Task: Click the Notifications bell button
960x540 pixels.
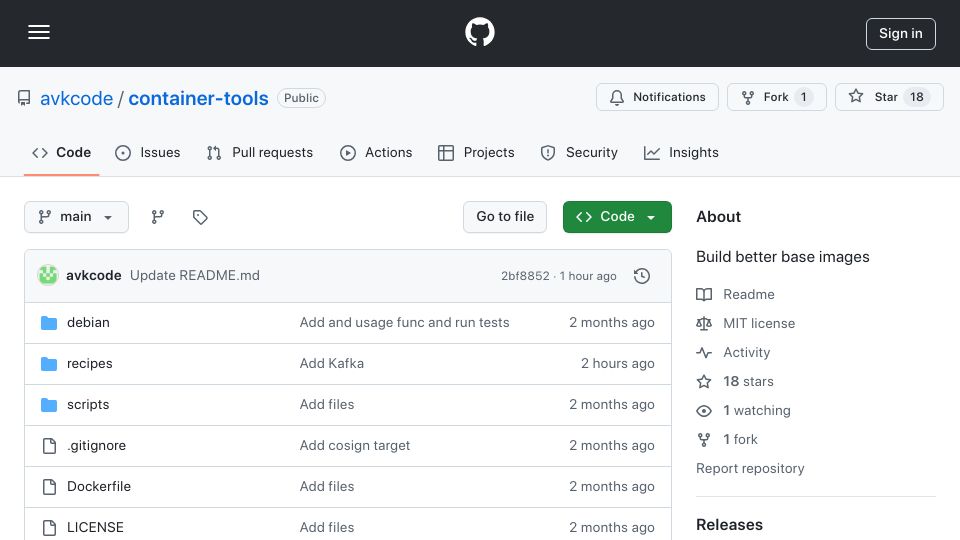Action: click(x=657, y=97)
